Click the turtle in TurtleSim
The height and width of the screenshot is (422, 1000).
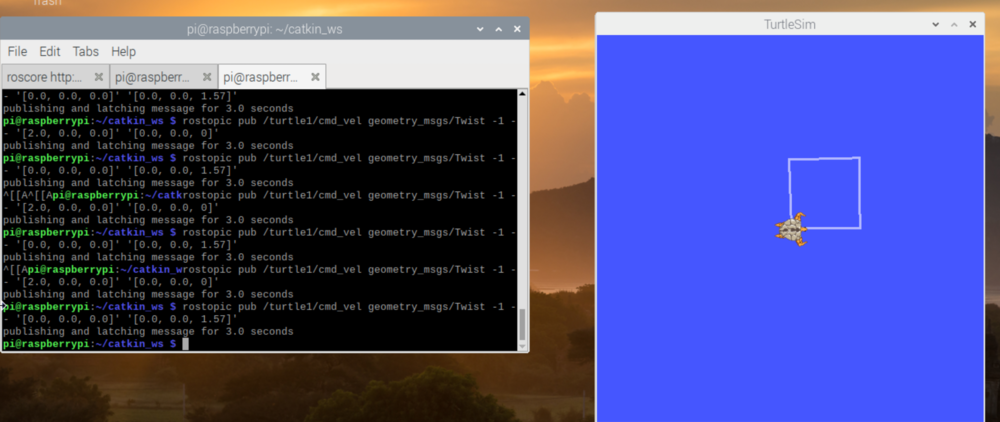pos(792,230)
